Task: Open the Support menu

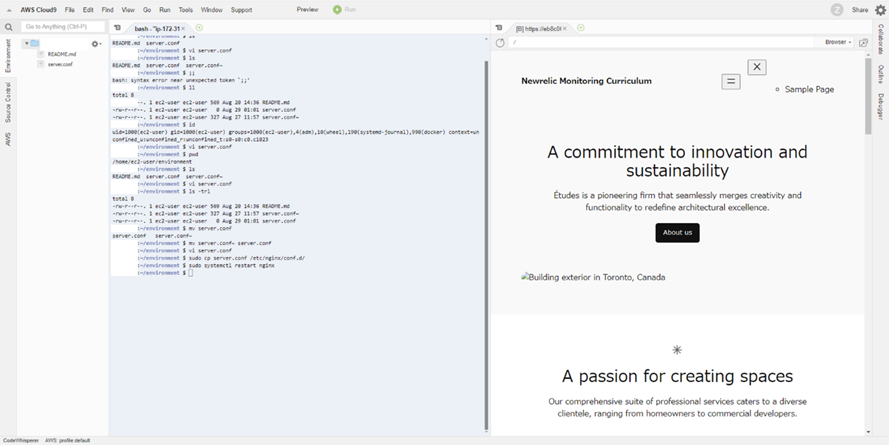Action: point(241,10)
